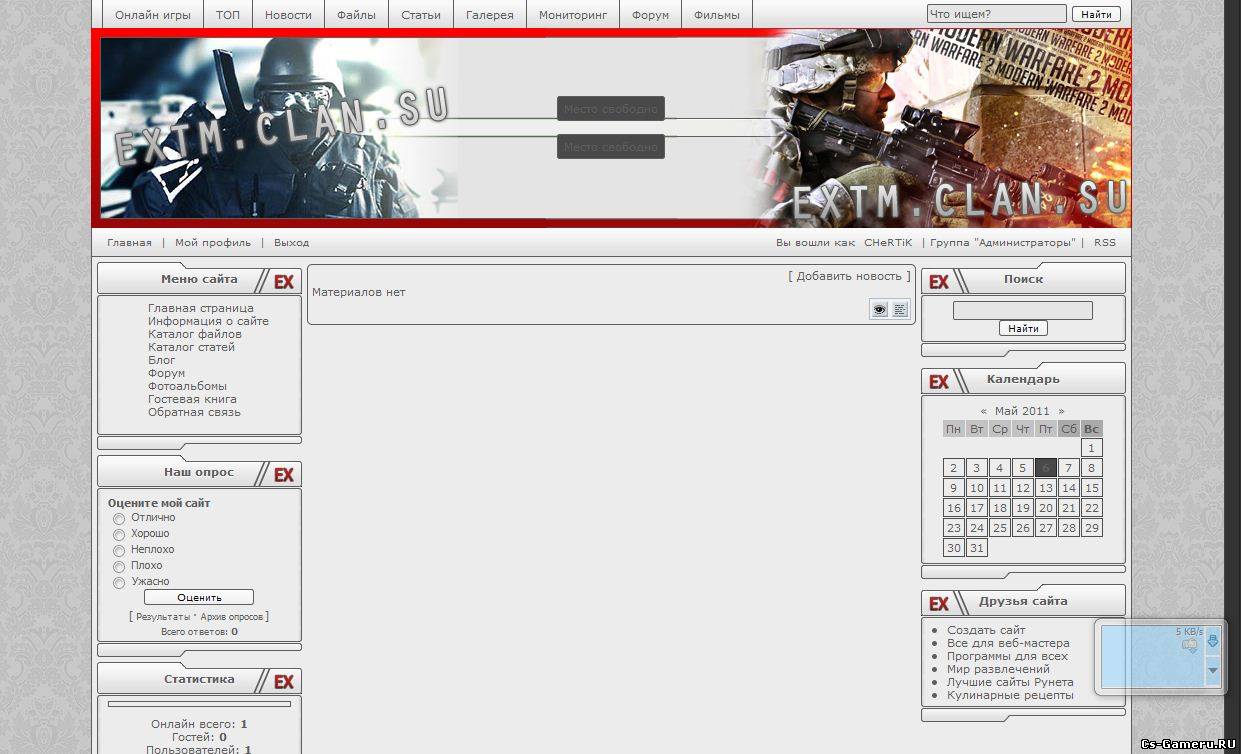This screenshot has width=1241, height=754.
Task: Open Гостевая книга in the site menu
Action: coord(193,399)
